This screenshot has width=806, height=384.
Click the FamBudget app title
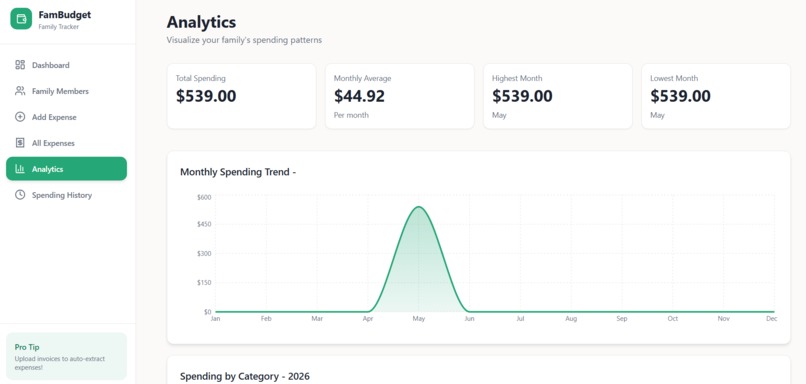65,15
